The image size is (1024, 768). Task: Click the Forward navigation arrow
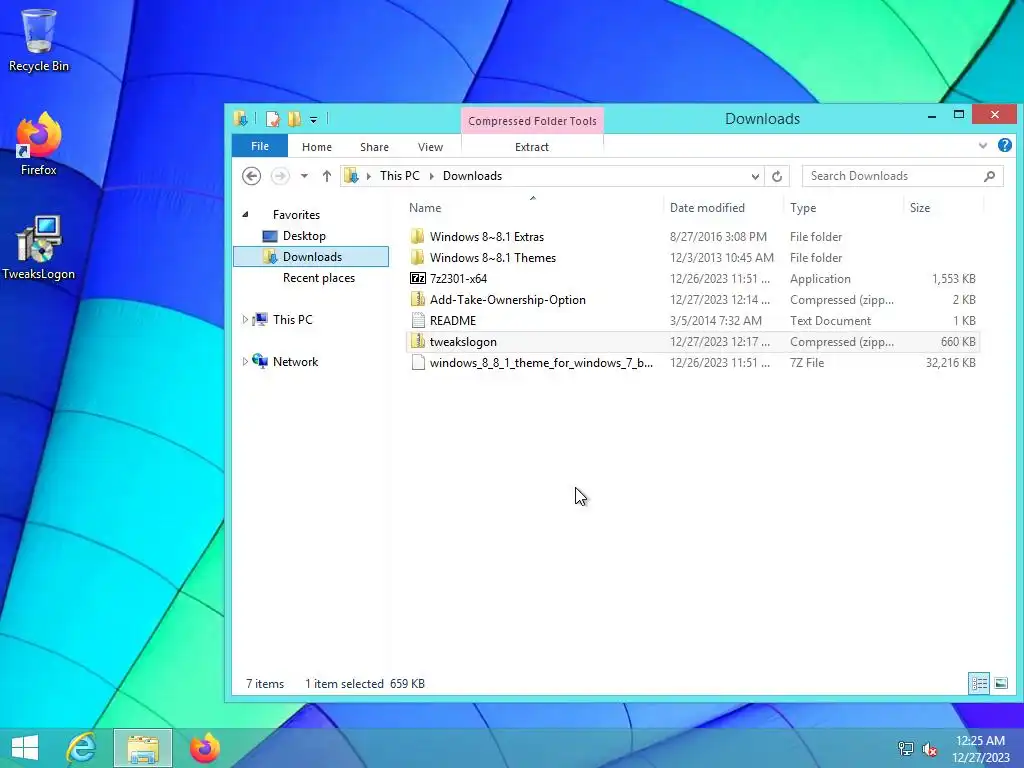[280, 176]
